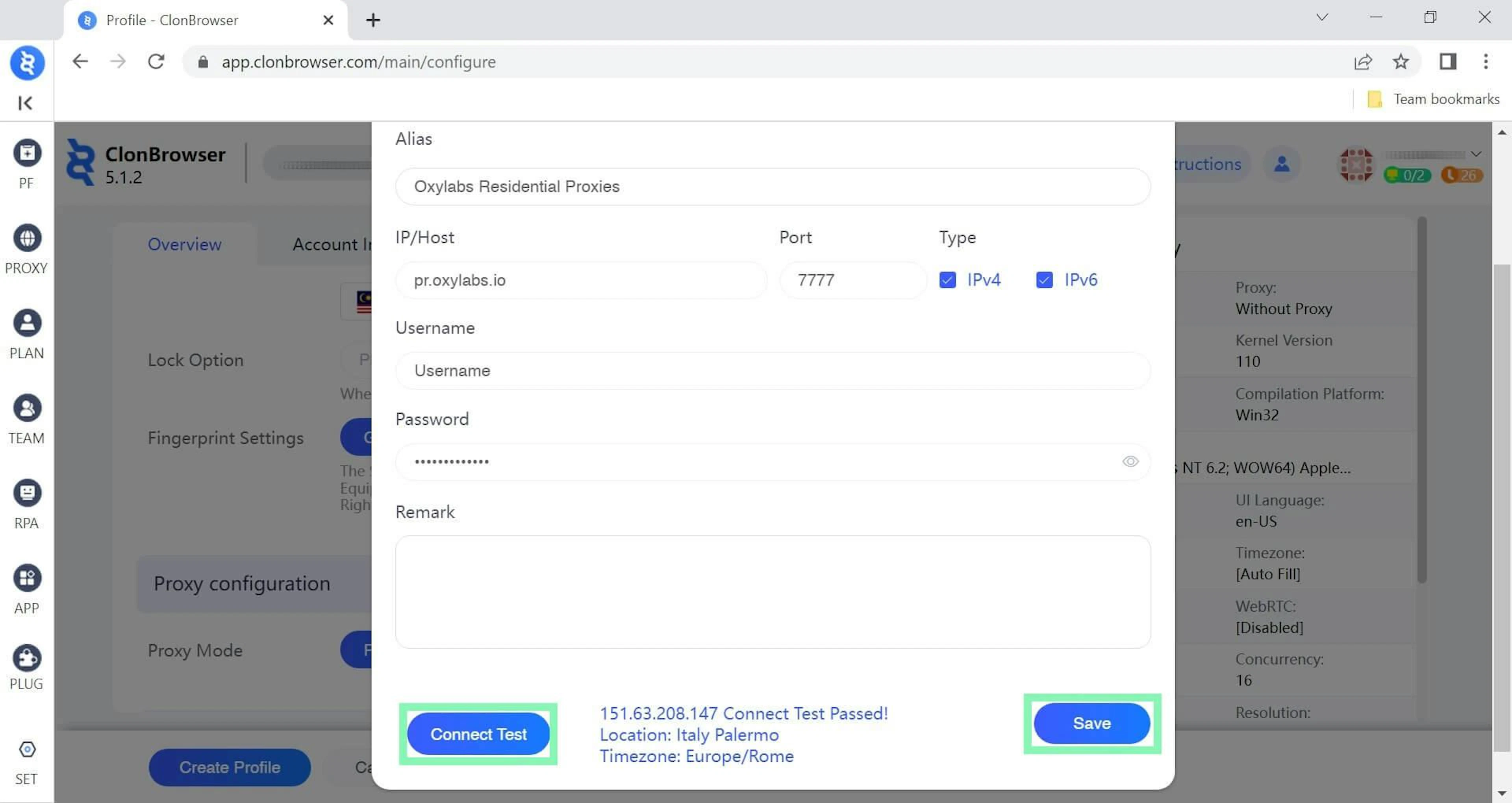Open the RPA sidebar icon
The width and height of the screenshot is (1512, 803).
tap(27, 493)
